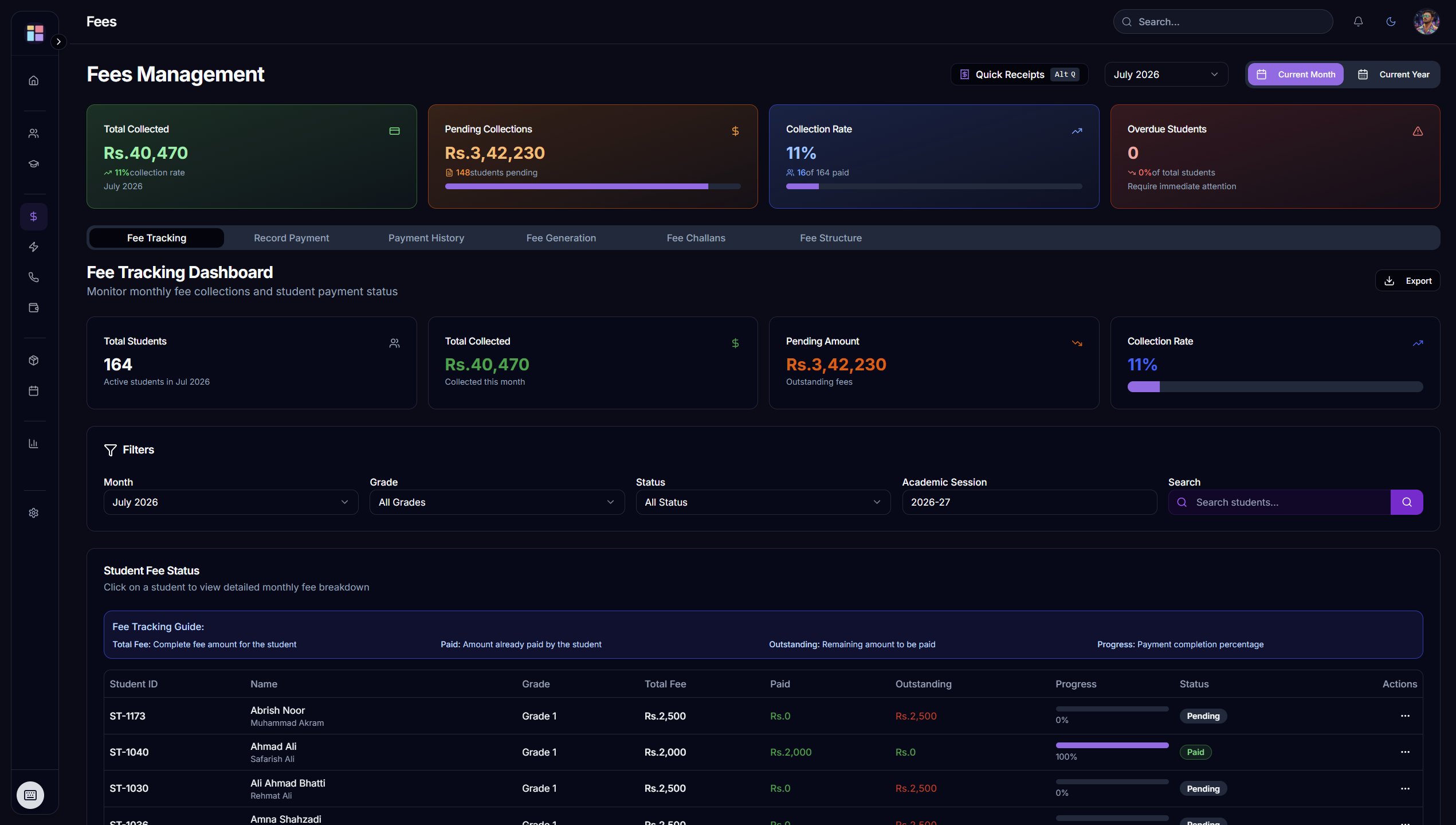Image resolution: width=1456 pixels, height=825 pixels.
Task: Switch to Record Payment tab
Action: (x=291, y=238)
